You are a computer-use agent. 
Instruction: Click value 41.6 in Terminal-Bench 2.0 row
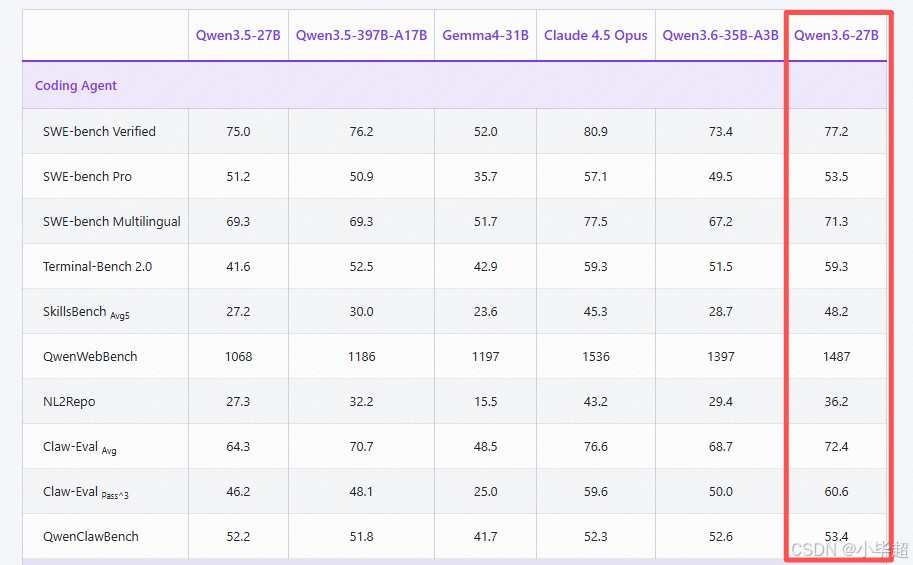pyautogui.click(x=238, y=267)
